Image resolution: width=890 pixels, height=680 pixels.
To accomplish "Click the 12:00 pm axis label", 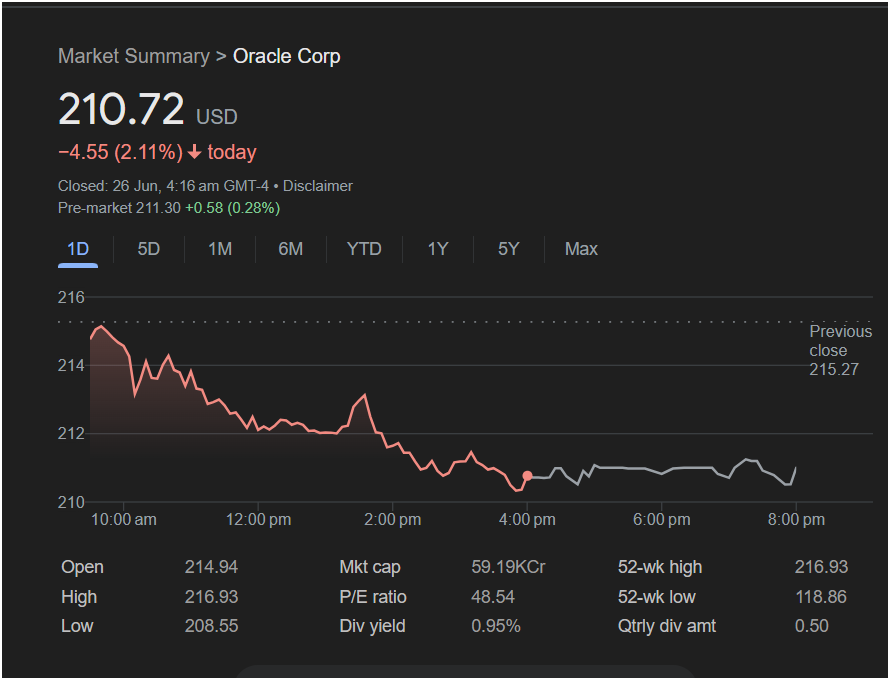I will [258, 519].
